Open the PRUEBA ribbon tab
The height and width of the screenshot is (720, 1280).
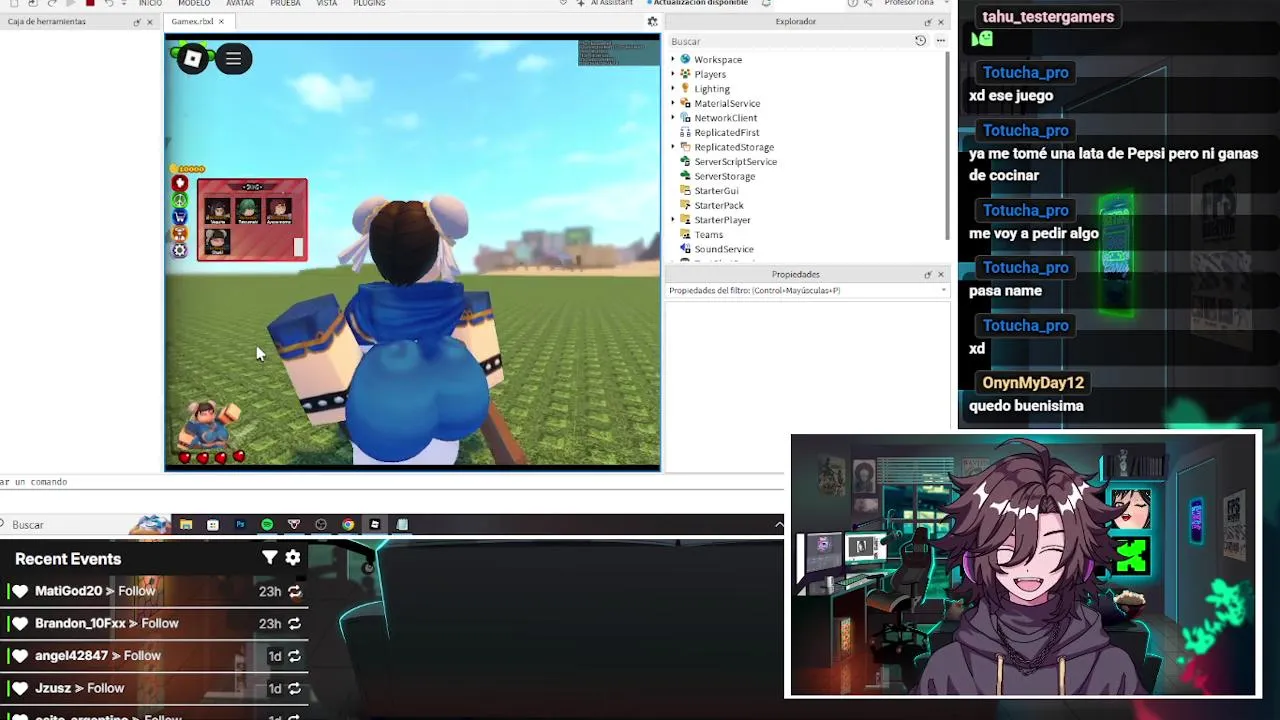point(285,3)
